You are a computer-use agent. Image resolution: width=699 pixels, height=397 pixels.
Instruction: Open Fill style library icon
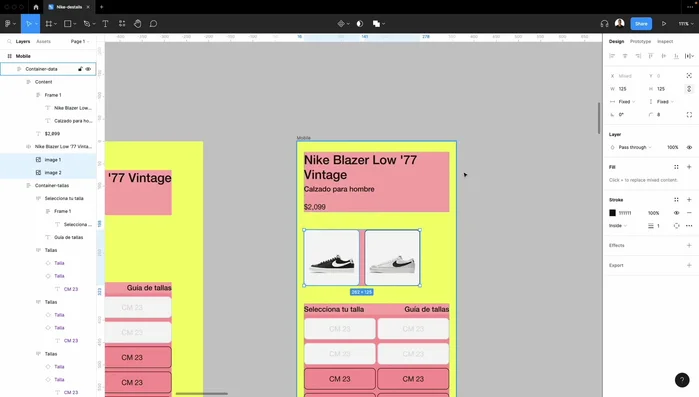tap(676, 167)
